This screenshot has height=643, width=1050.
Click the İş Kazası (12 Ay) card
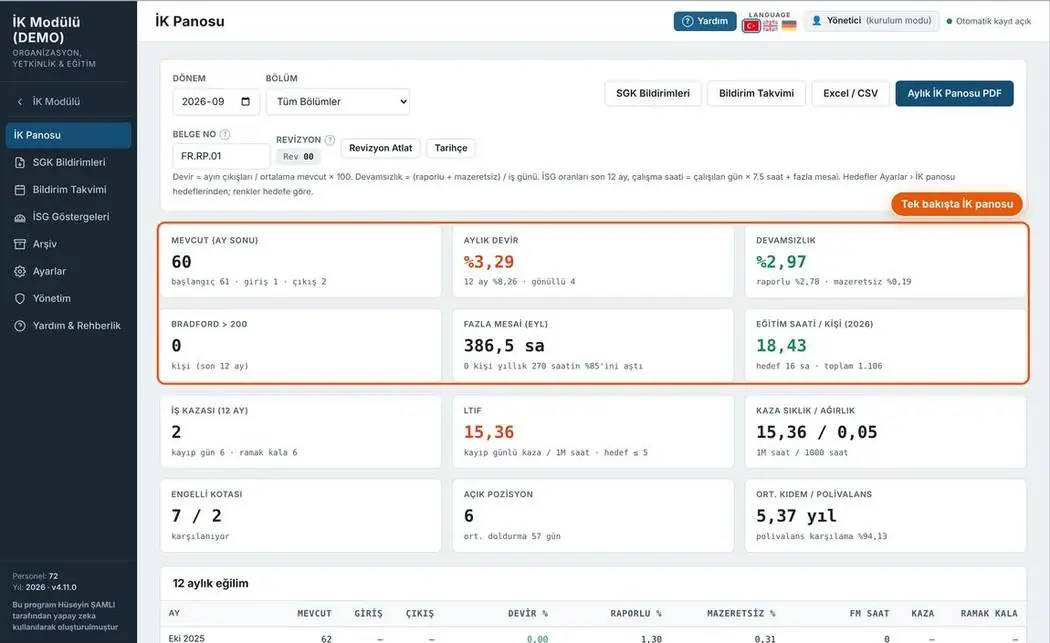point(301,431)
